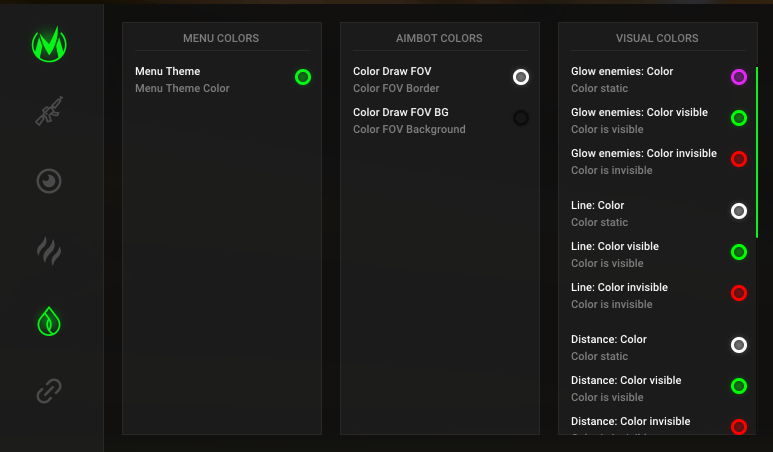773x452 pixels.
Task: Pick the Menu Theme color
Action: (303, 77)
